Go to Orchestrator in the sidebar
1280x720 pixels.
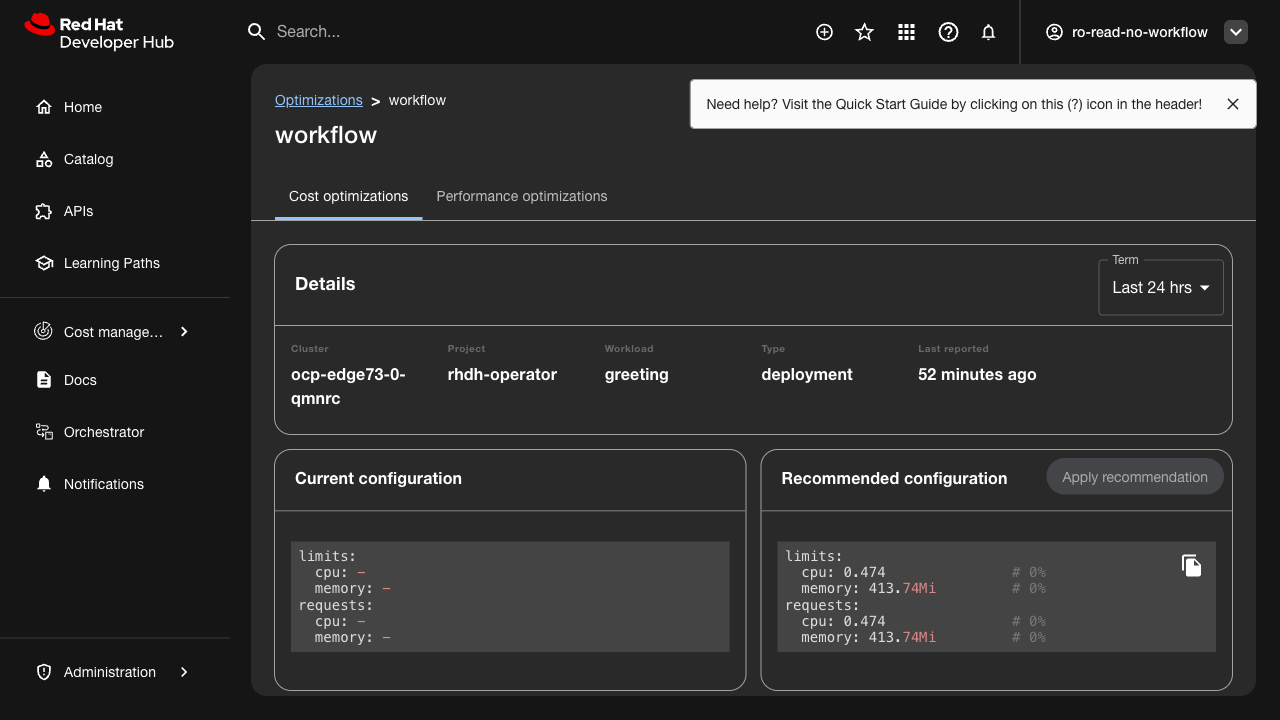[x=104, y=432]
